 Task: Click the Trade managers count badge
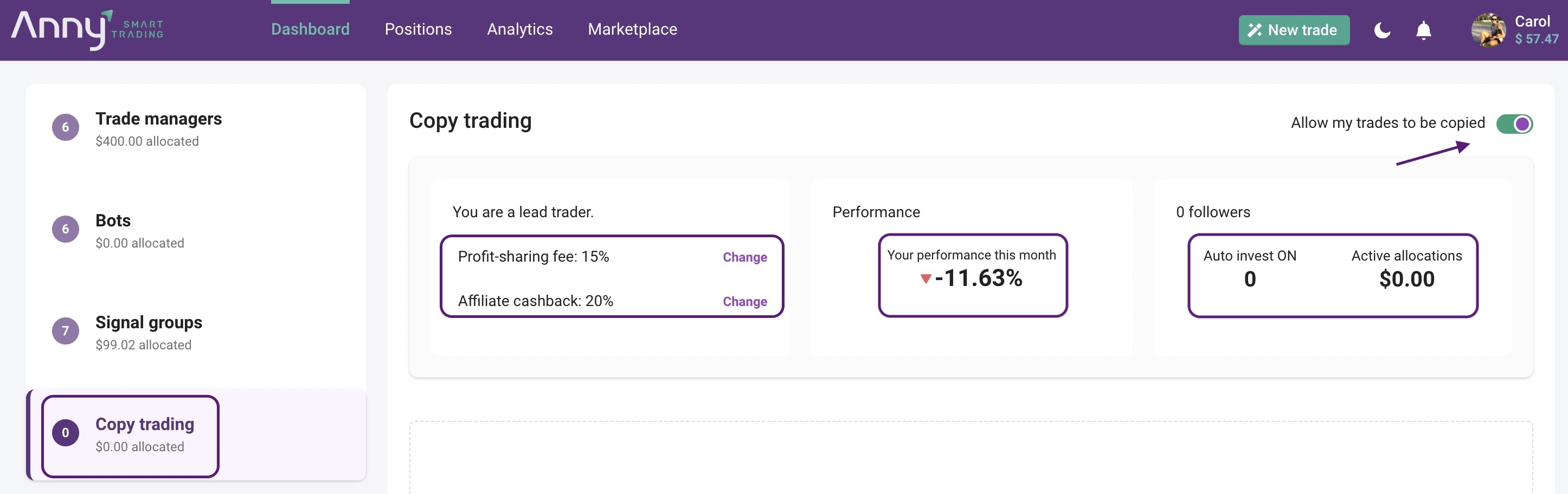click(66, 127)
